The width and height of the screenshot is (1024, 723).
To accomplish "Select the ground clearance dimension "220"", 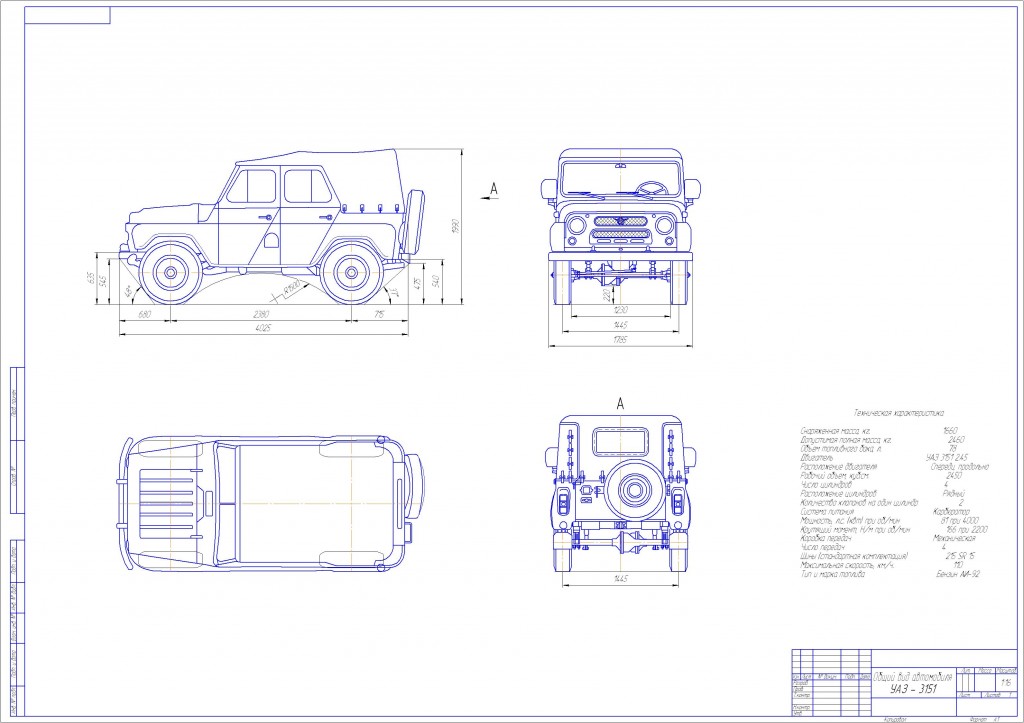I will [x=605, y=295].
